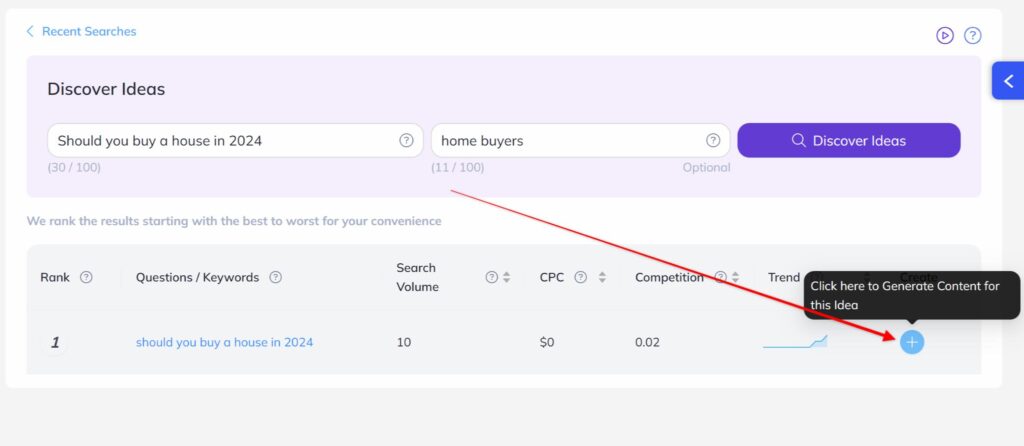Click the 'home buyers' audience input field
Viewport: 1024px width, 446px height.
pos(580,140)
